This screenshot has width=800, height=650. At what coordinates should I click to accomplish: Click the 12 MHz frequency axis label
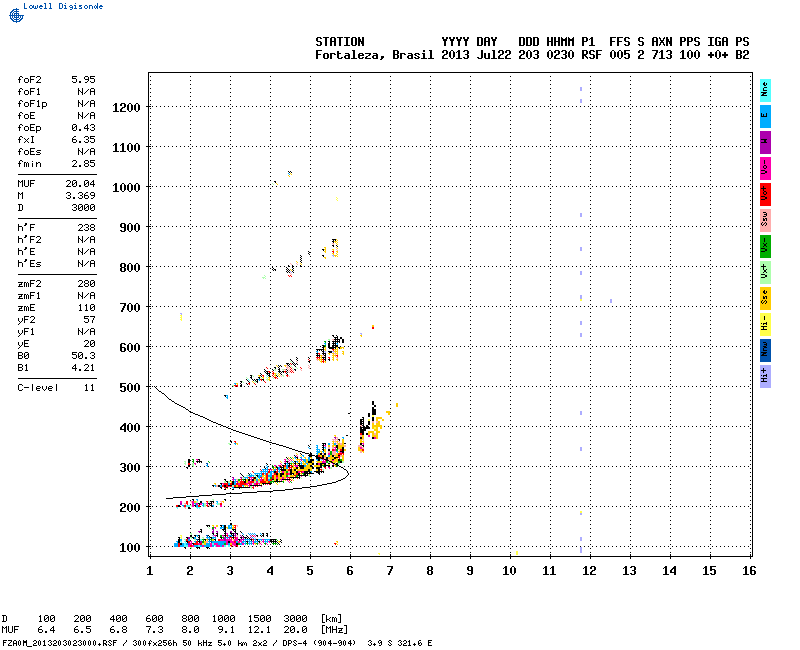(x=589, y=571)
